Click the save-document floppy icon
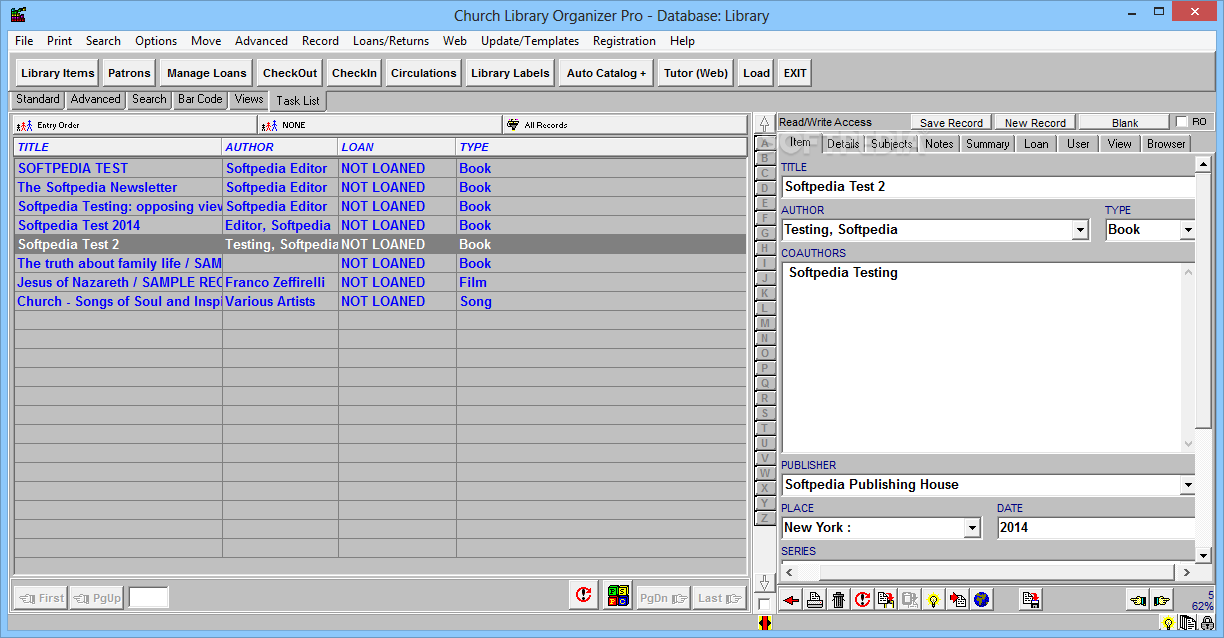This screenshot has height=638, width=1224. (x=1030, y=600)
